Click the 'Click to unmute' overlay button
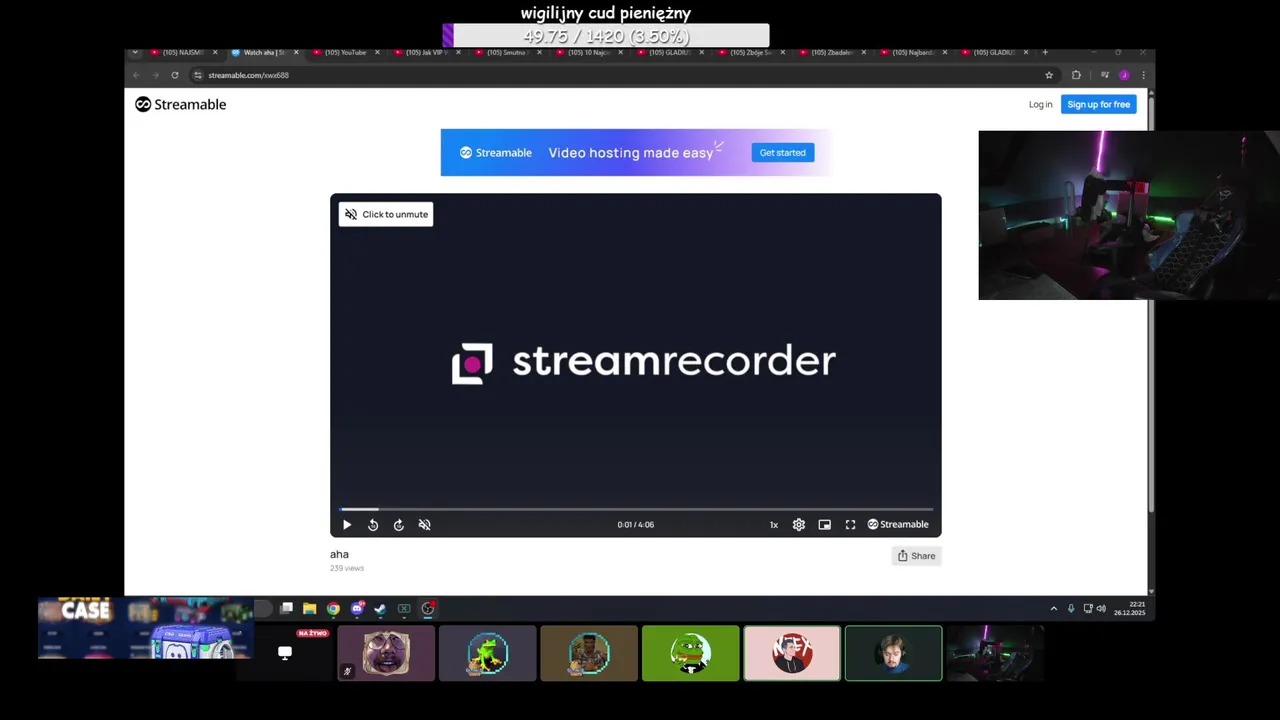Image resolution: width=1280 pixels, height=720 pixels. pyautogui.click(x=386, y=214)
